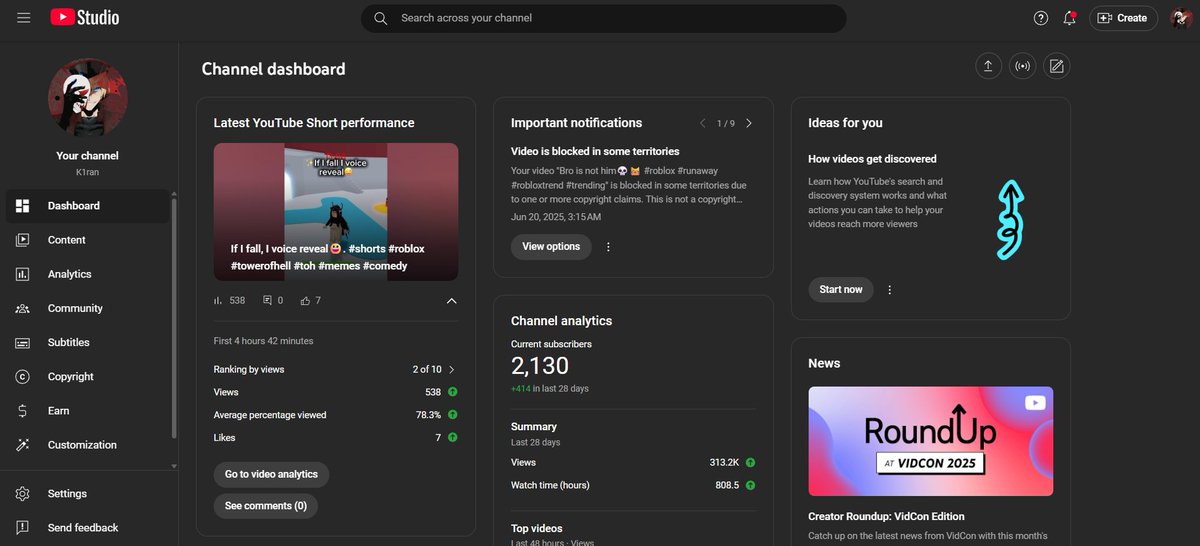Click See comments (0) button
1200x546 pixels.
pyautogui.click(x=266, y=506)
